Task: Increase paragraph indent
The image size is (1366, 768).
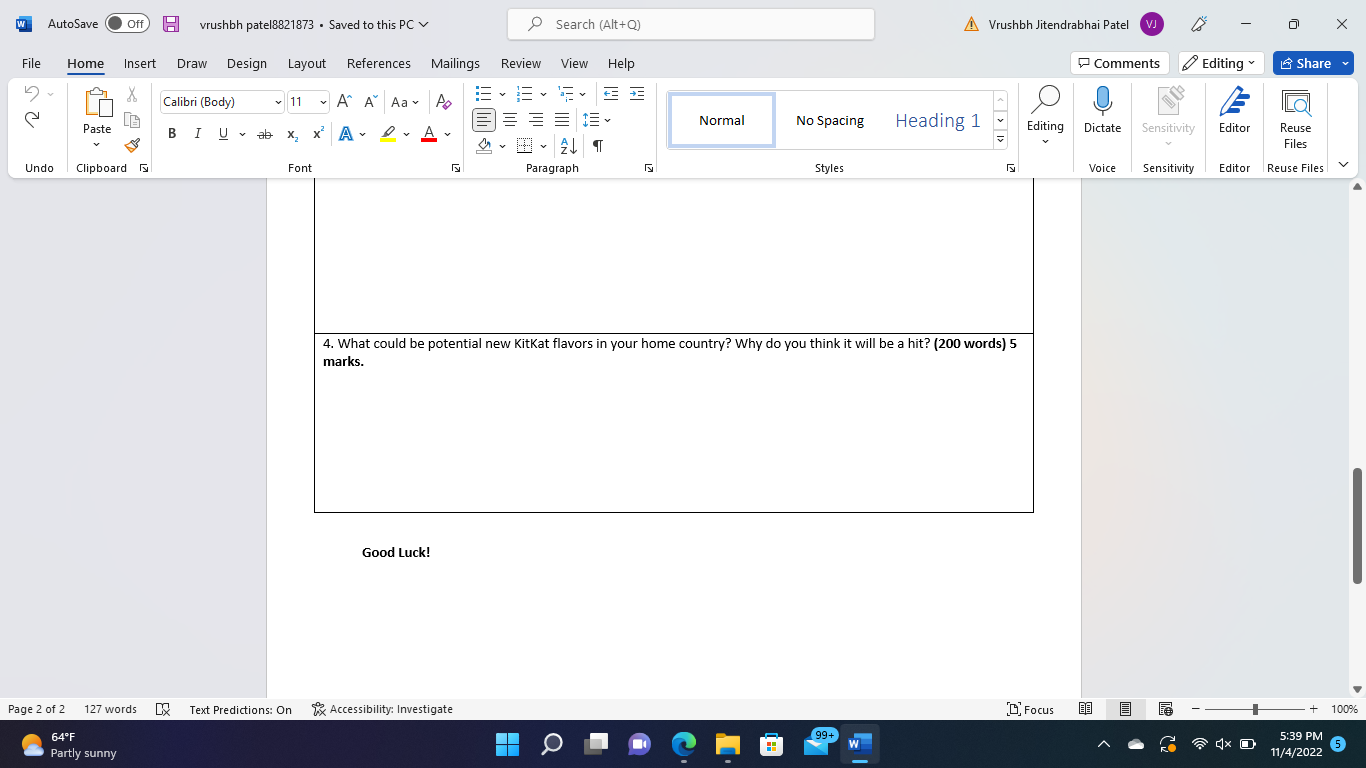Action: [636, 94]
